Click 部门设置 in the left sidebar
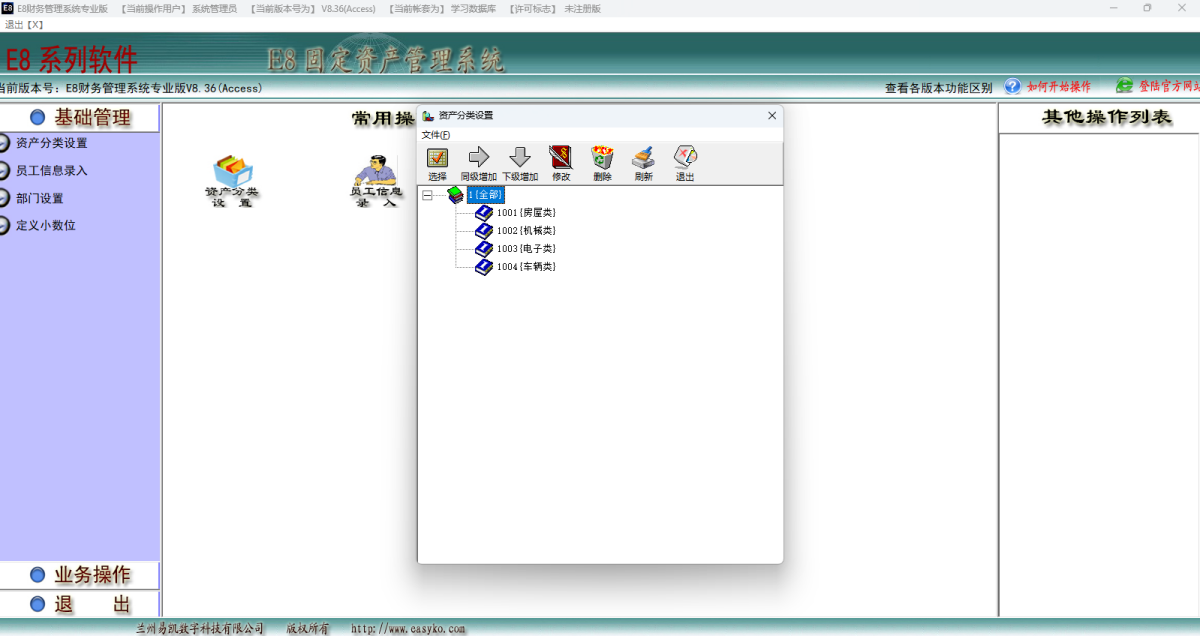 pyautogui.click(x=40, y=198)
